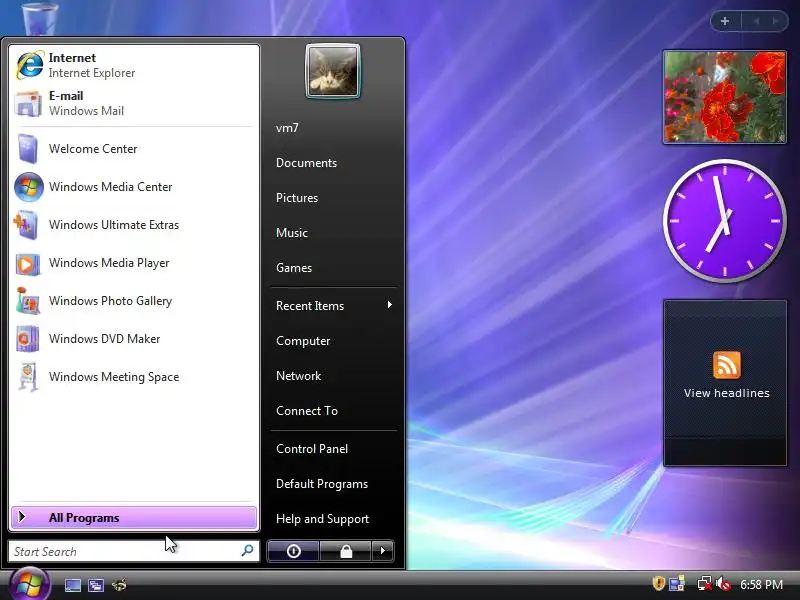800x600 pixels.
Task: Click View headlines text in gadget
Action: tap(727, 393)
